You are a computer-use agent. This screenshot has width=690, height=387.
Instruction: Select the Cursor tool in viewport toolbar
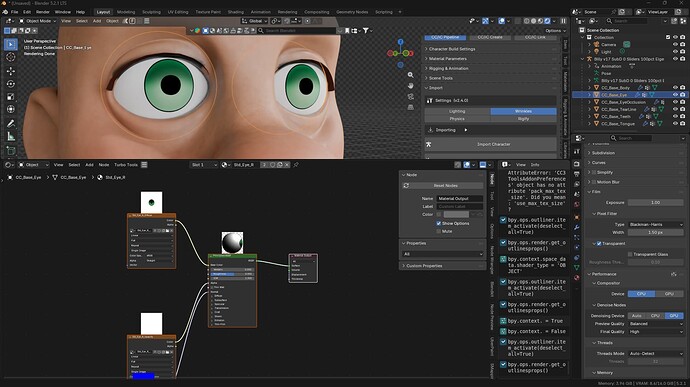coord(11,57)
